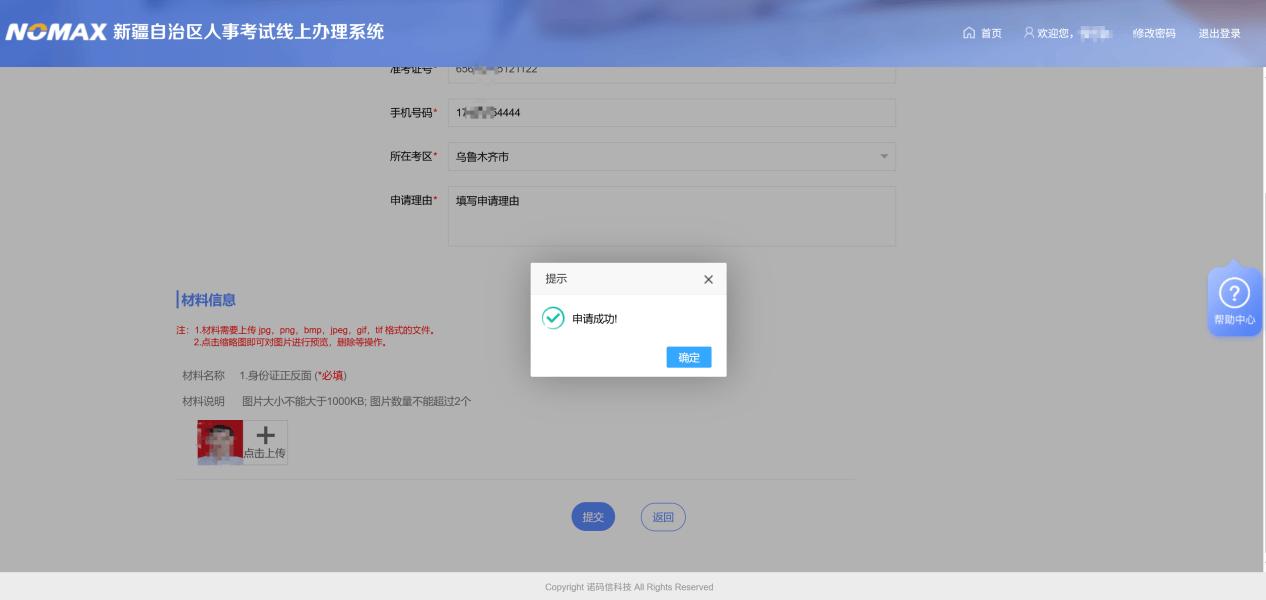Click the home icon beside 首页

tap(968, 33)
